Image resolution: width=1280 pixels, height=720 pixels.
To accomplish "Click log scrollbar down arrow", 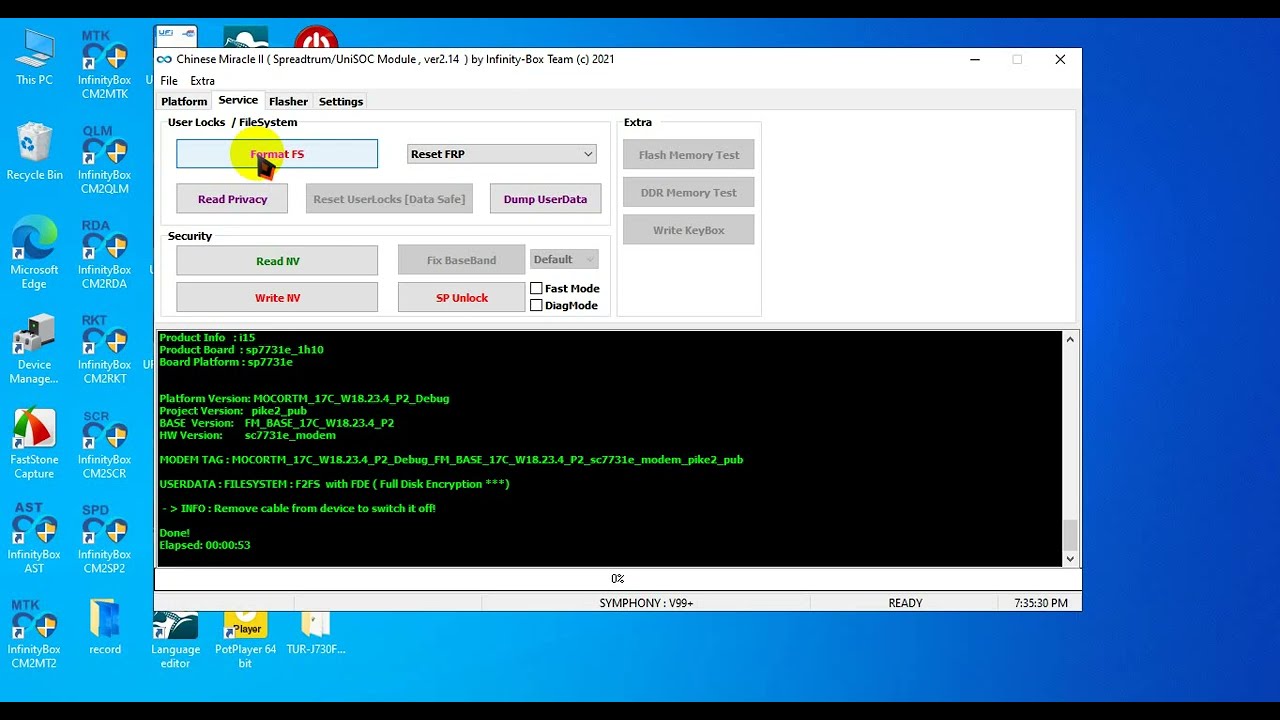I will point(1070,559).
